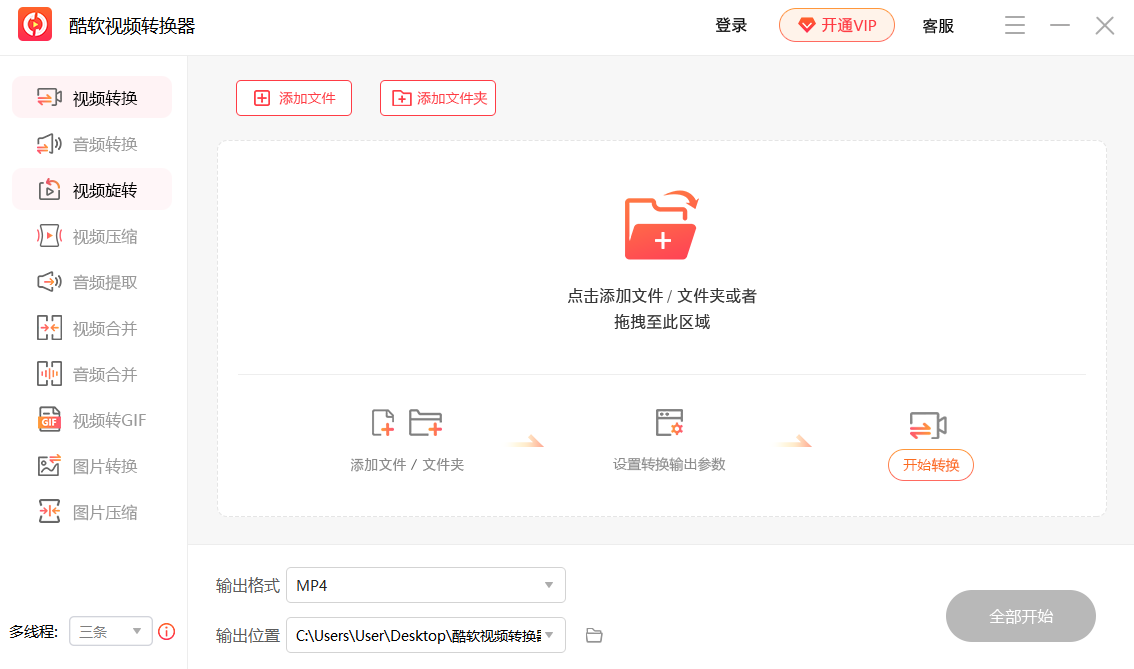This screenshot has width=1134, height=669.
Task: Click the 开通VIP button
Action: tap(837, 25)
